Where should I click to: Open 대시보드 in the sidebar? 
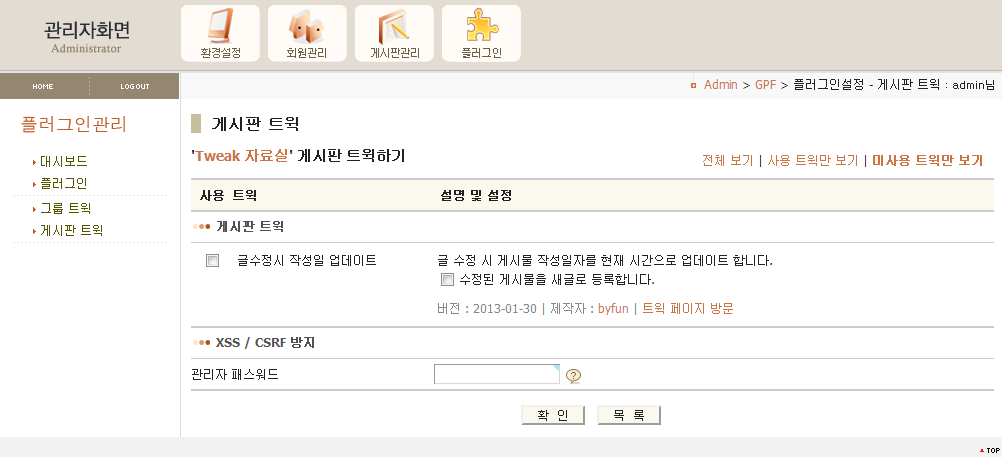(x=63, y=161)
